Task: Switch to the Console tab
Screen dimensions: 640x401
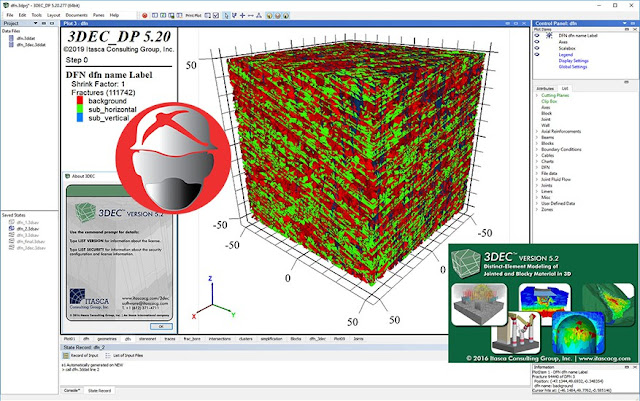Action: (72, 390)
